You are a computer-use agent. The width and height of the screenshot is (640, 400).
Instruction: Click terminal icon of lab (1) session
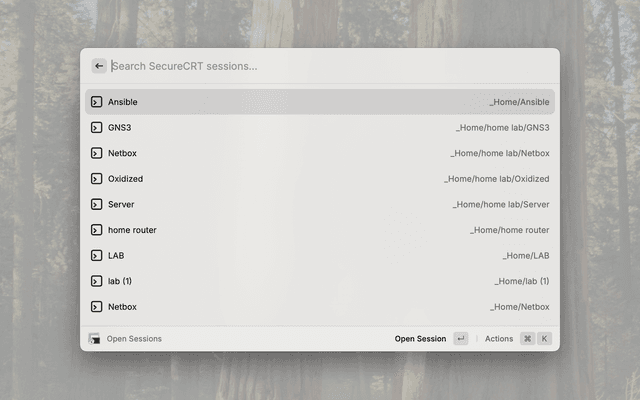coord(96,281)
